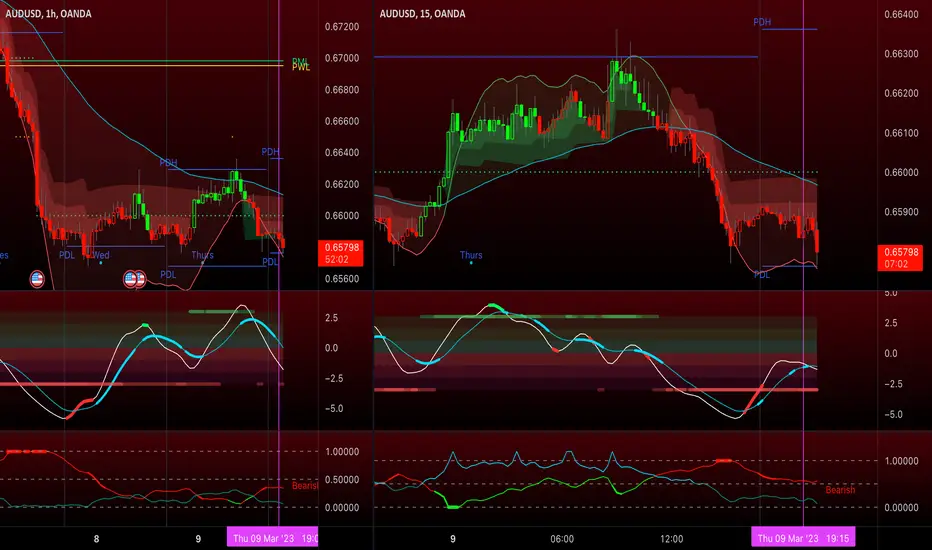Click the lone US flag economic event icon
Image resolution: width=932 pixels, height=550 pixels.
pyautogui.click(x=37, y=279)
